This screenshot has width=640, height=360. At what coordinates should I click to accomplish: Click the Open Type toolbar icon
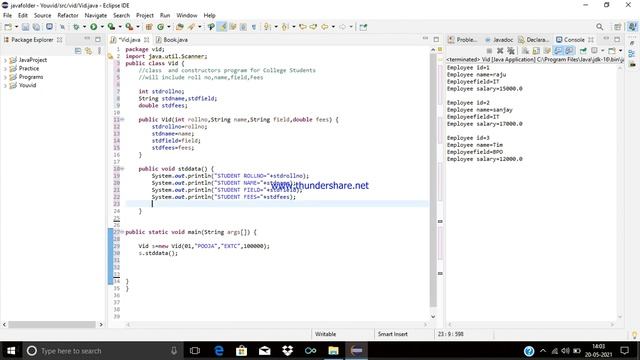pyautogui.click(x=180, y=27)
